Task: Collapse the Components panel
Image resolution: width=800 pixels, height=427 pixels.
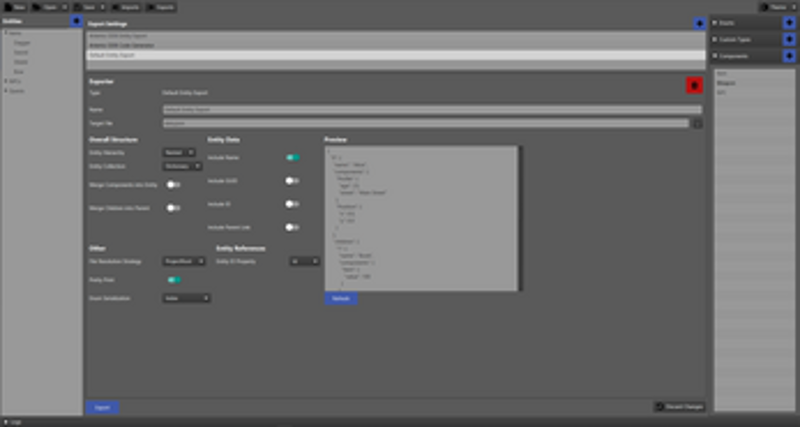Action: coord(715,56)
